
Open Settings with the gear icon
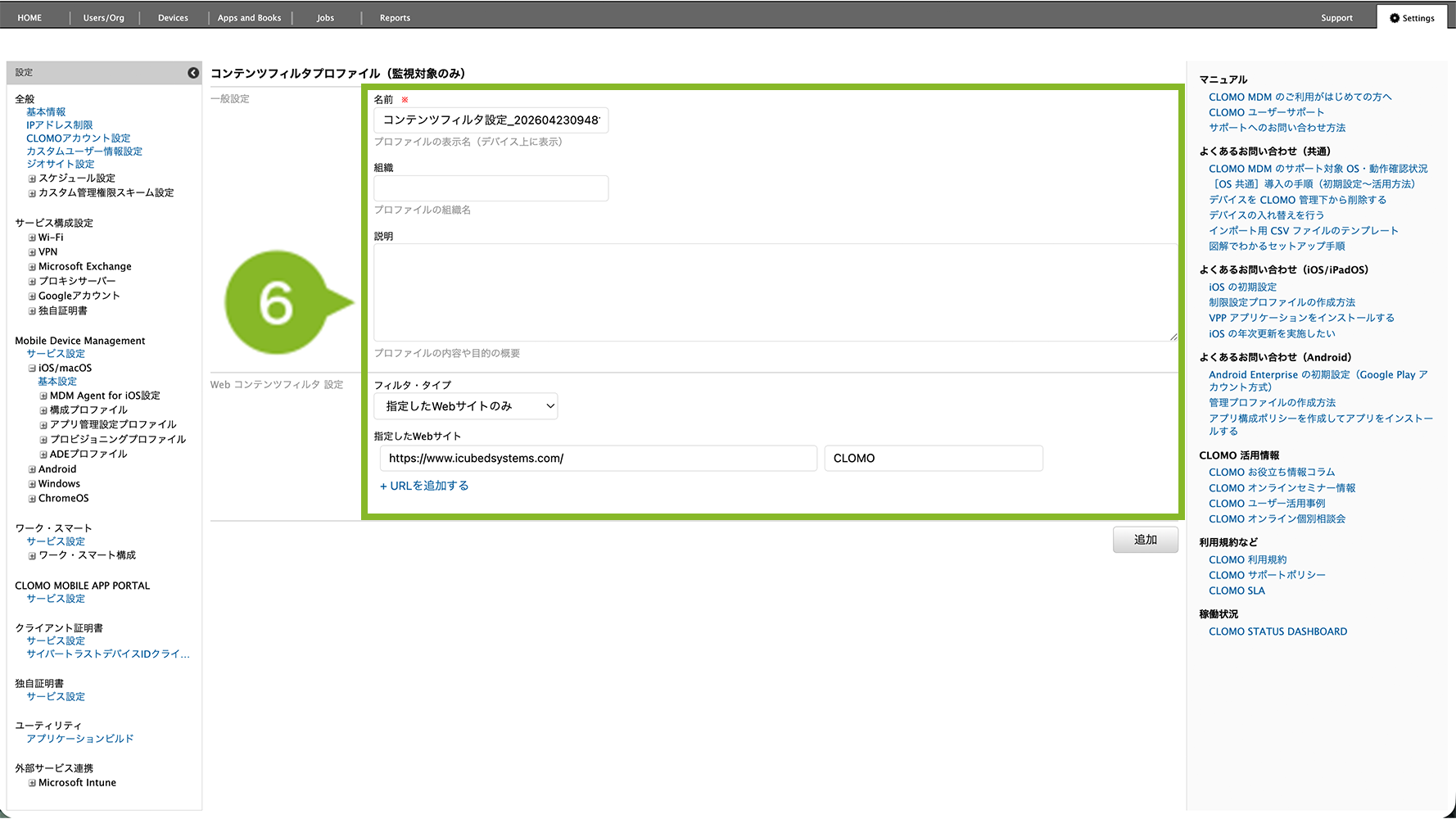pyautogui.click(x=1412, y=18)
